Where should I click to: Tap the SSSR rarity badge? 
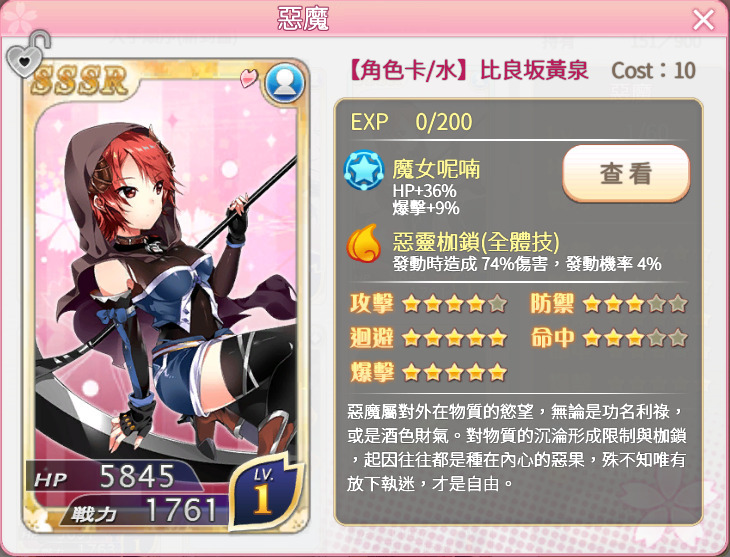click(80, 80)
